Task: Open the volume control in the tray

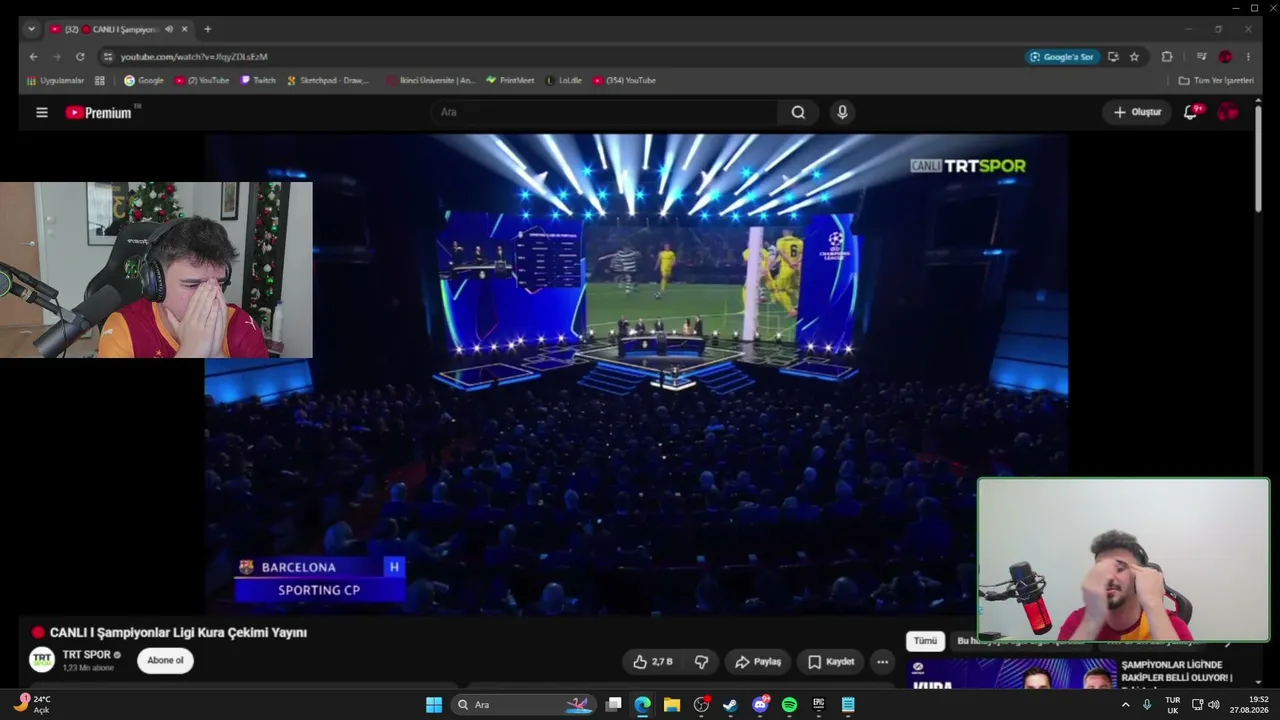Action: click(x=1214, y=705)
